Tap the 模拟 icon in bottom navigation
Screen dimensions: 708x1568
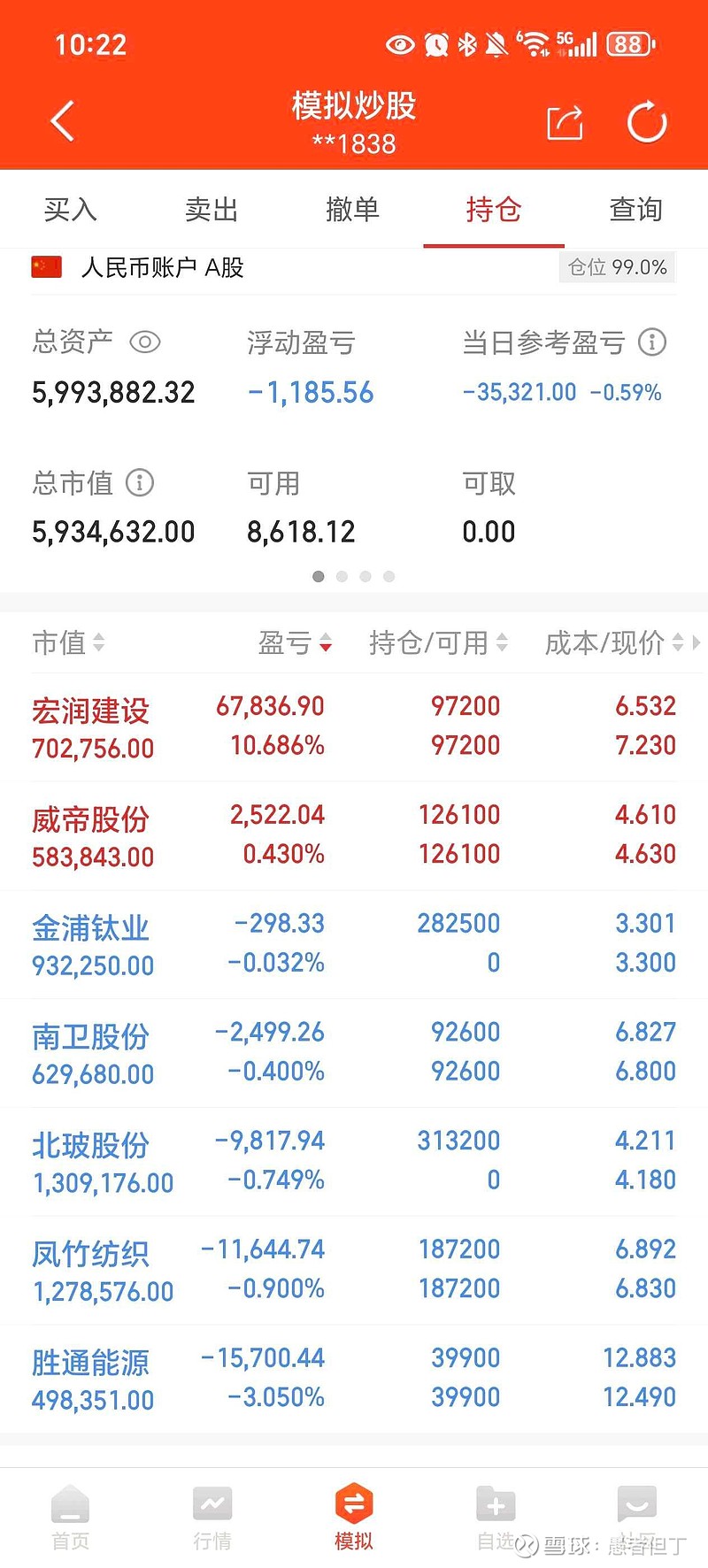tap(354, 1504)
